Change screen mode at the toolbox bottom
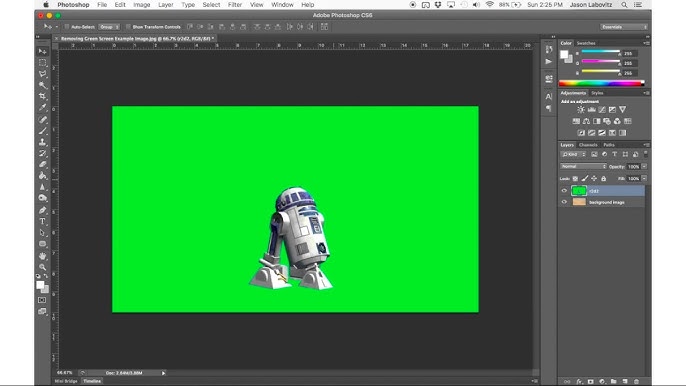 [x=42, y=312]
